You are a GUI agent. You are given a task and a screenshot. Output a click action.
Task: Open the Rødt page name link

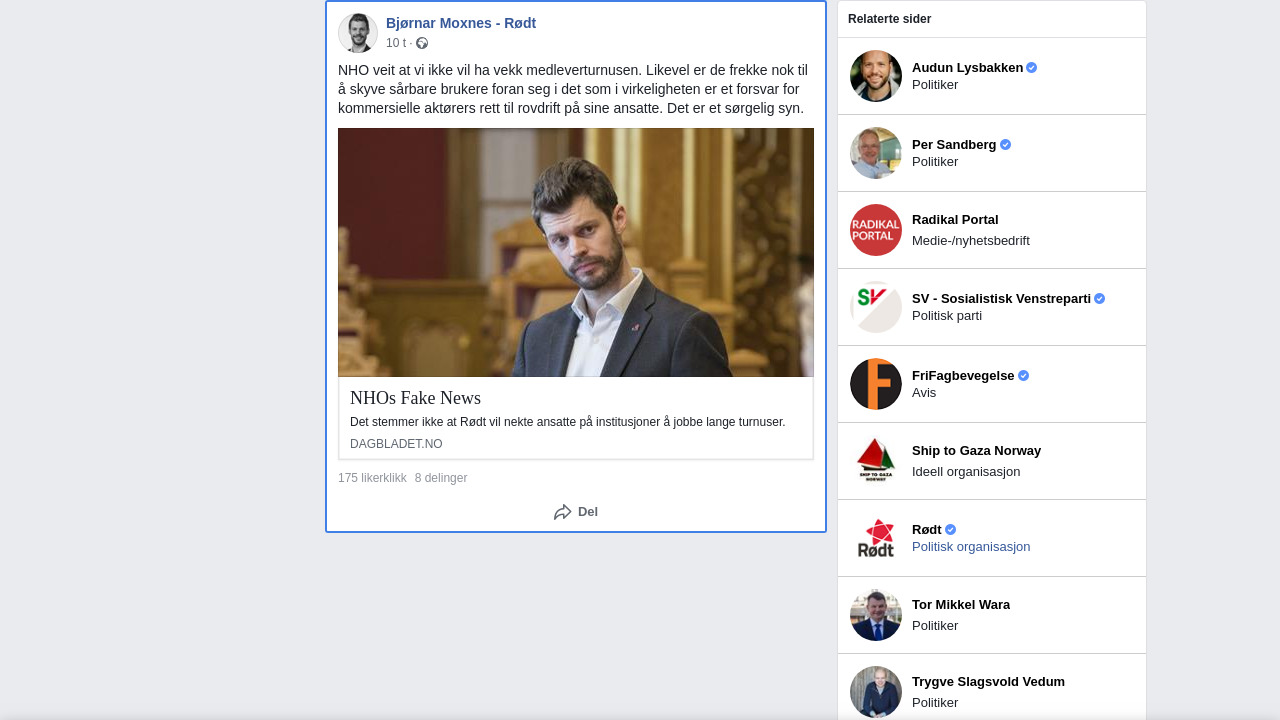(x=927, y=530)
